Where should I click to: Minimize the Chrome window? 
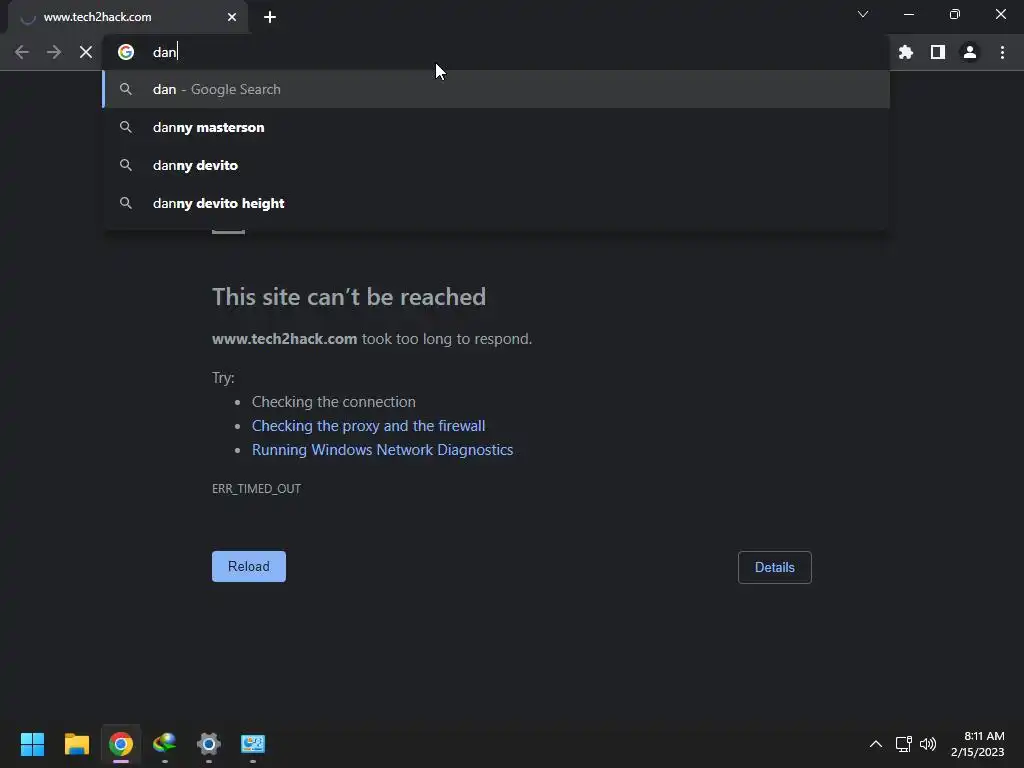coord(909,14)
